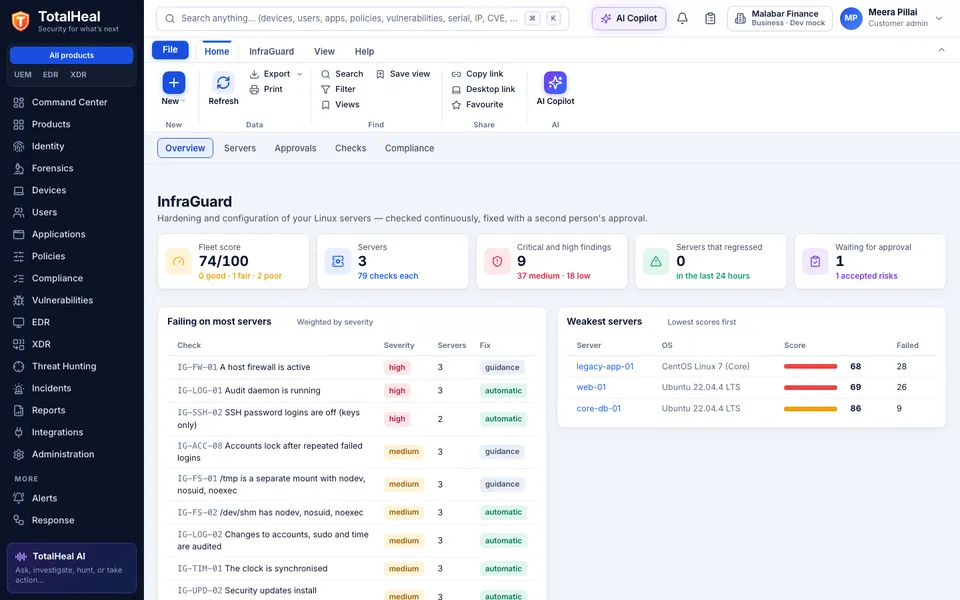Screen dimensions: 960x600
Task: Open the web-01 server link
Action: point(591,388)
